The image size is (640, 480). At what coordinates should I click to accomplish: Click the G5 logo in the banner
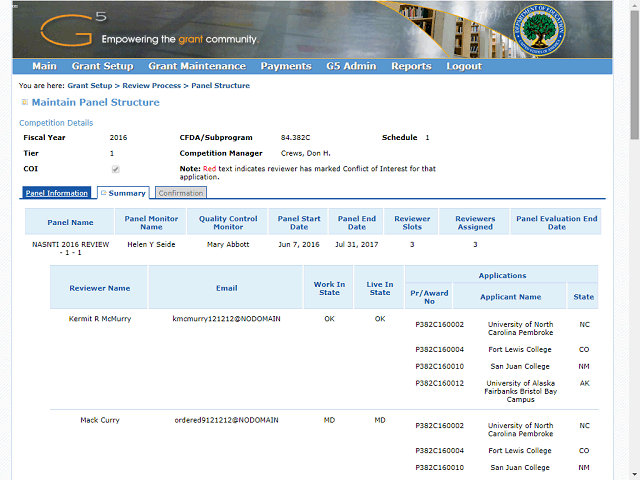[73, 29]
